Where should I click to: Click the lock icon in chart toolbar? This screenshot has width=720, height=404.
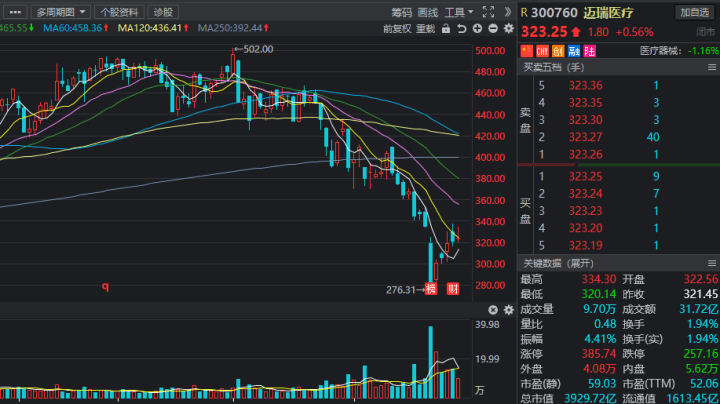tap(447, 29)
